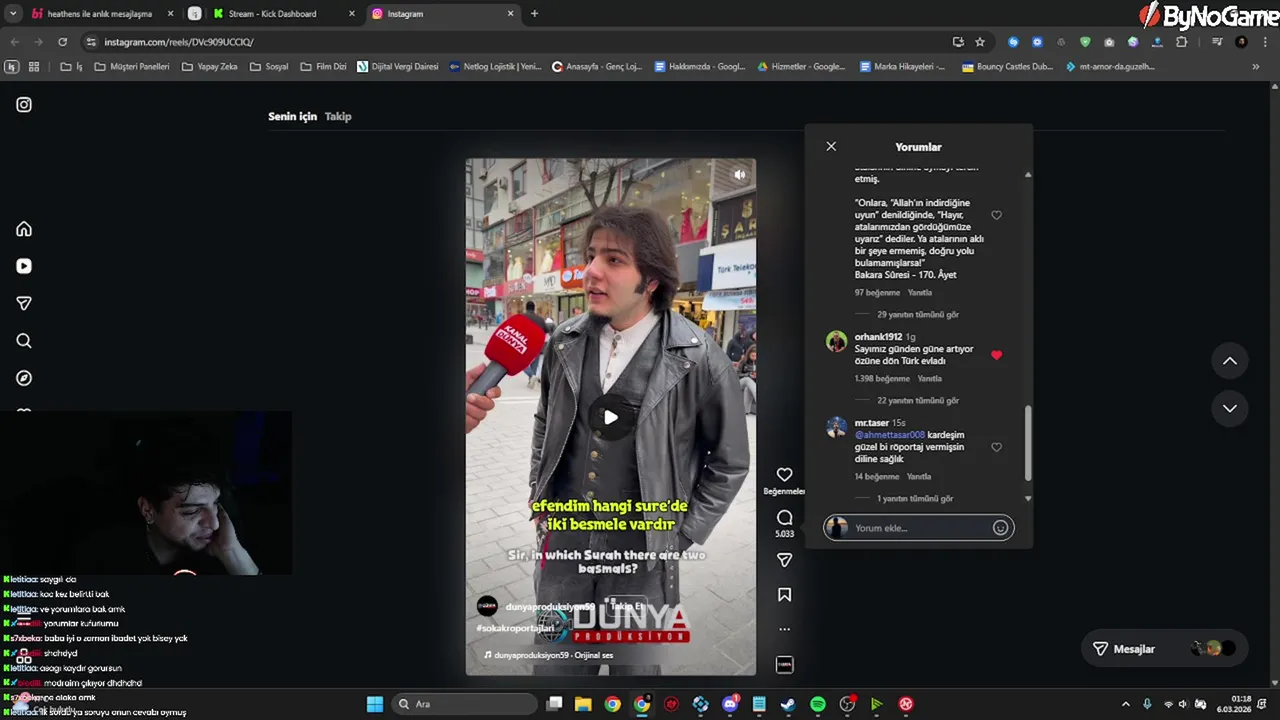Screen dimensions: 1280x720
Task: Open orhank1912's profile link
Action: 878,337
